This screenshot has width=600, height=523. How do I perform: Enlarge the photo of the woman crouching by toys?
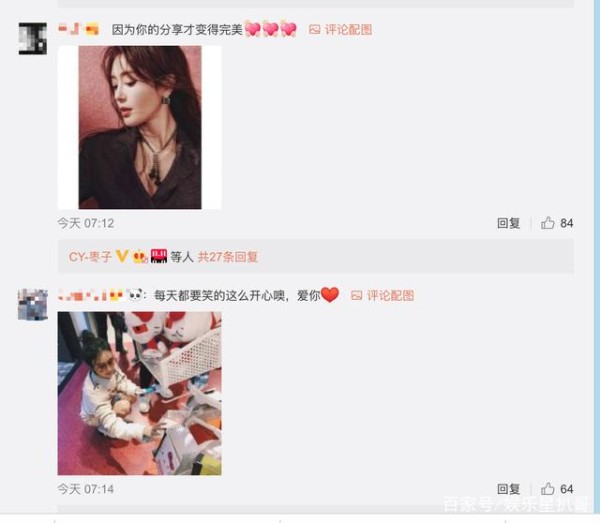pyautogui.click(x=140, y=393)
